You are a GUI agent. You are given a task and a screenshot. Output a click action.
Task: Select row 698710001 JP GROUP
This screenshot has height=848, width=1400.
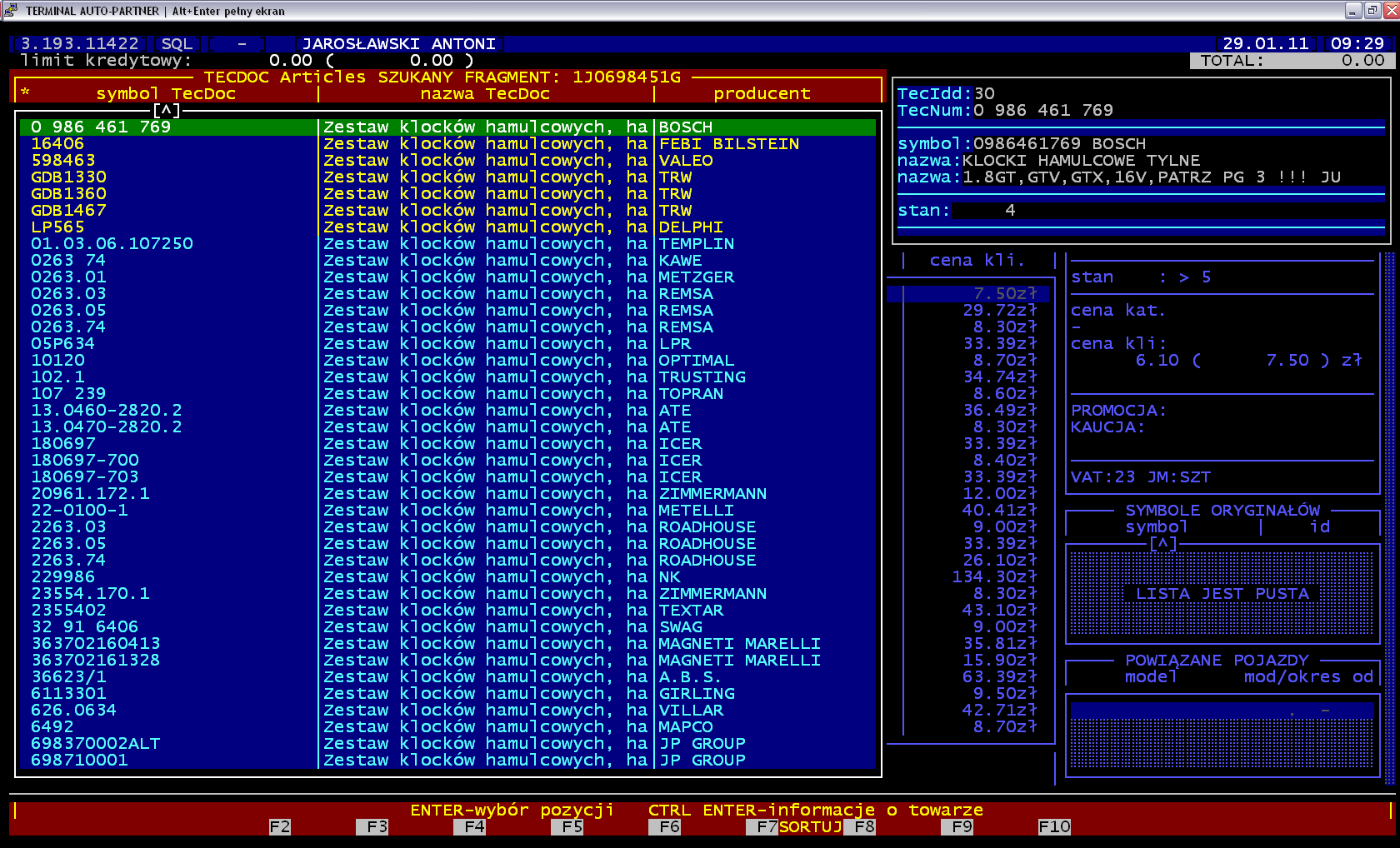pos(447,760)
